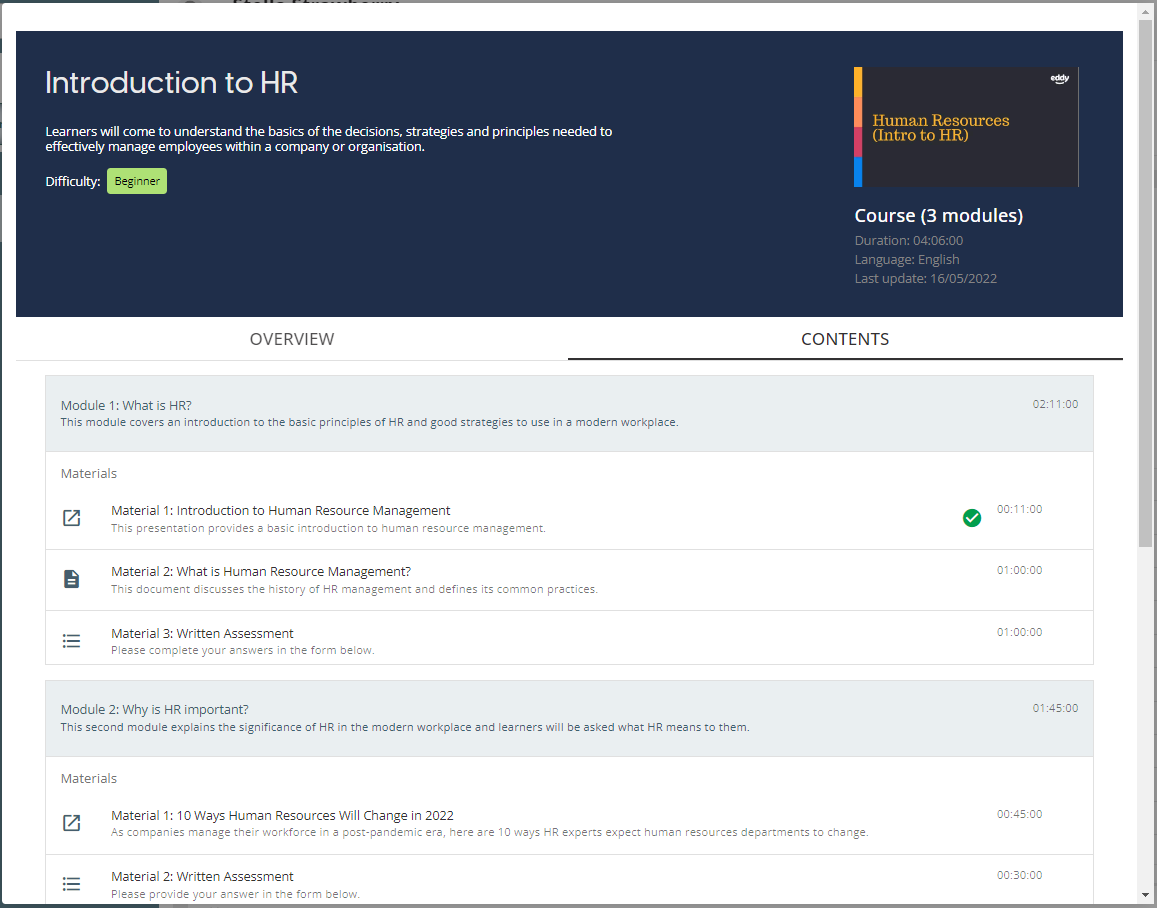The height and width of the screenshot is (908, 1157).
Task: Click external link icon for Material 1 Introduction
Action: point(71,518)
